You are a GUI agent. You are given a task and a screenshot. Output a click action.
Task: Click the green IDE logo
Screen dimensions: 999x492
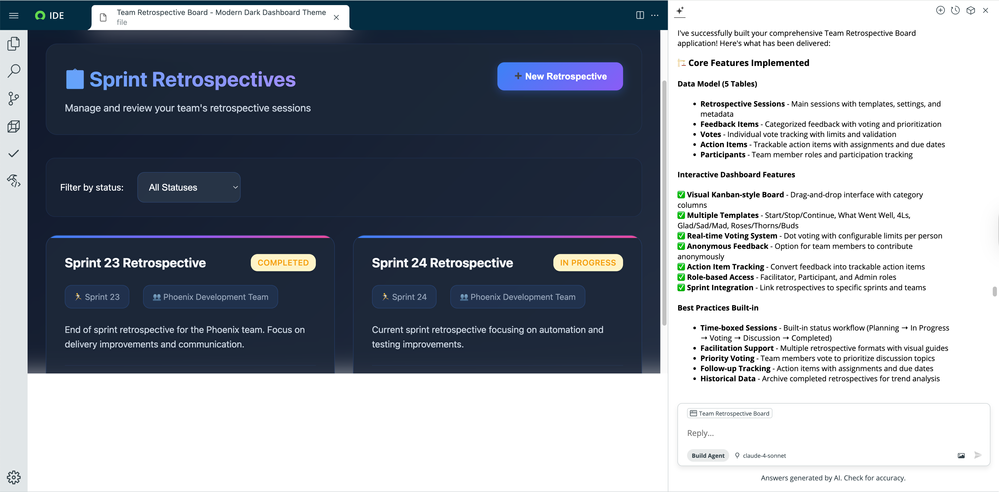[x=40, y=15]
